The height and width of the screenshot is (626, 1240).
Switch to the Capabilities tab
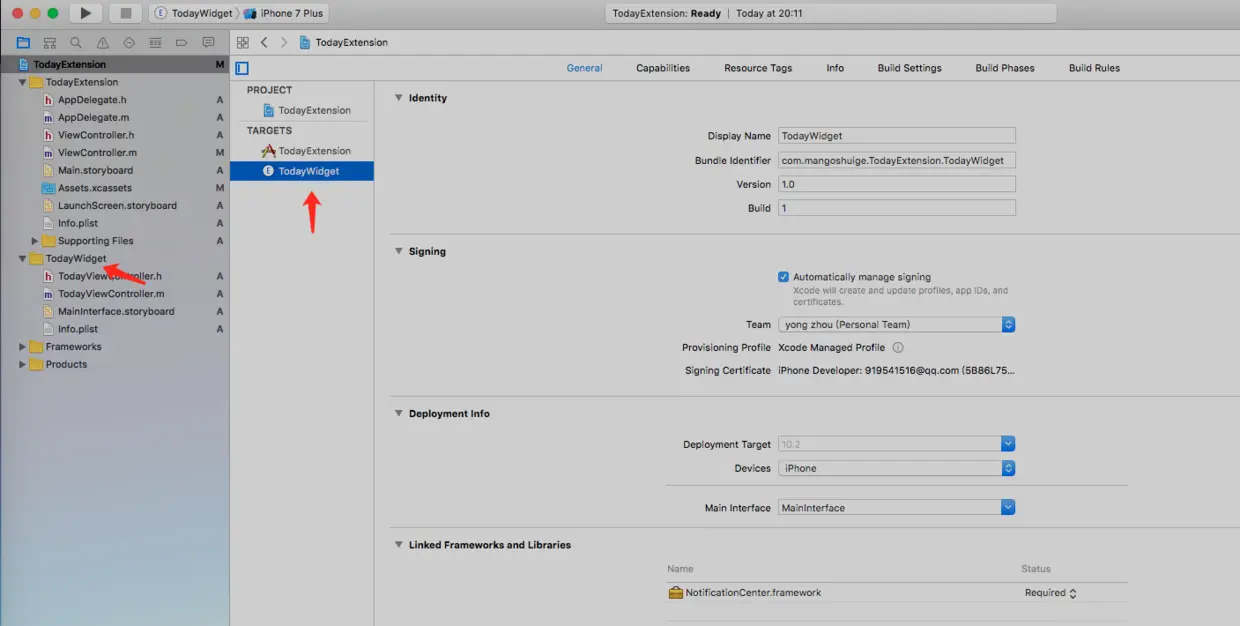click(x=663, y=68)
